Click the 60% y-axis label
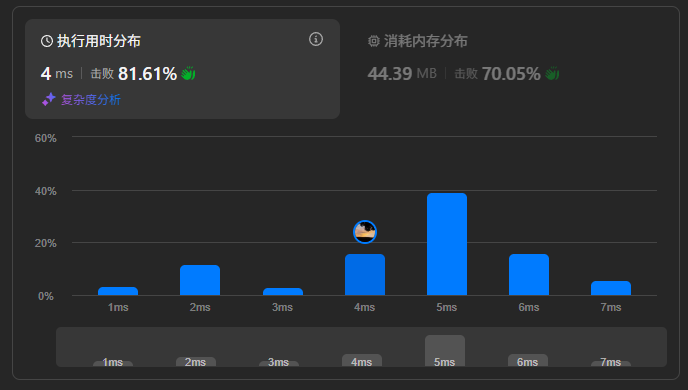688x390 pixels. click(46, 138)
